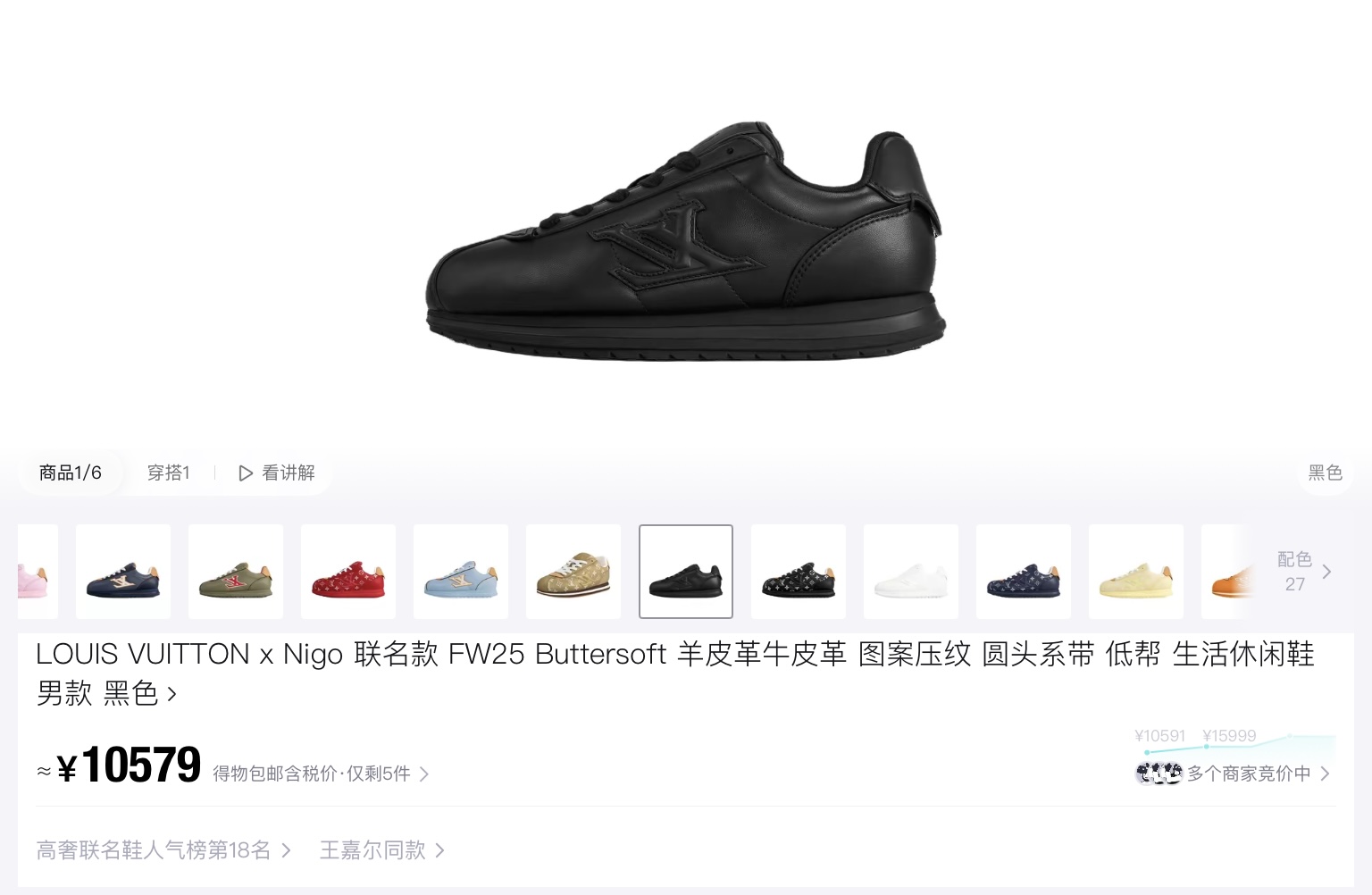The height and width of the screenshot is (895, 1372).
Task: Select the pale yellow sneaker colorway
Action: tap(1136, 572)
